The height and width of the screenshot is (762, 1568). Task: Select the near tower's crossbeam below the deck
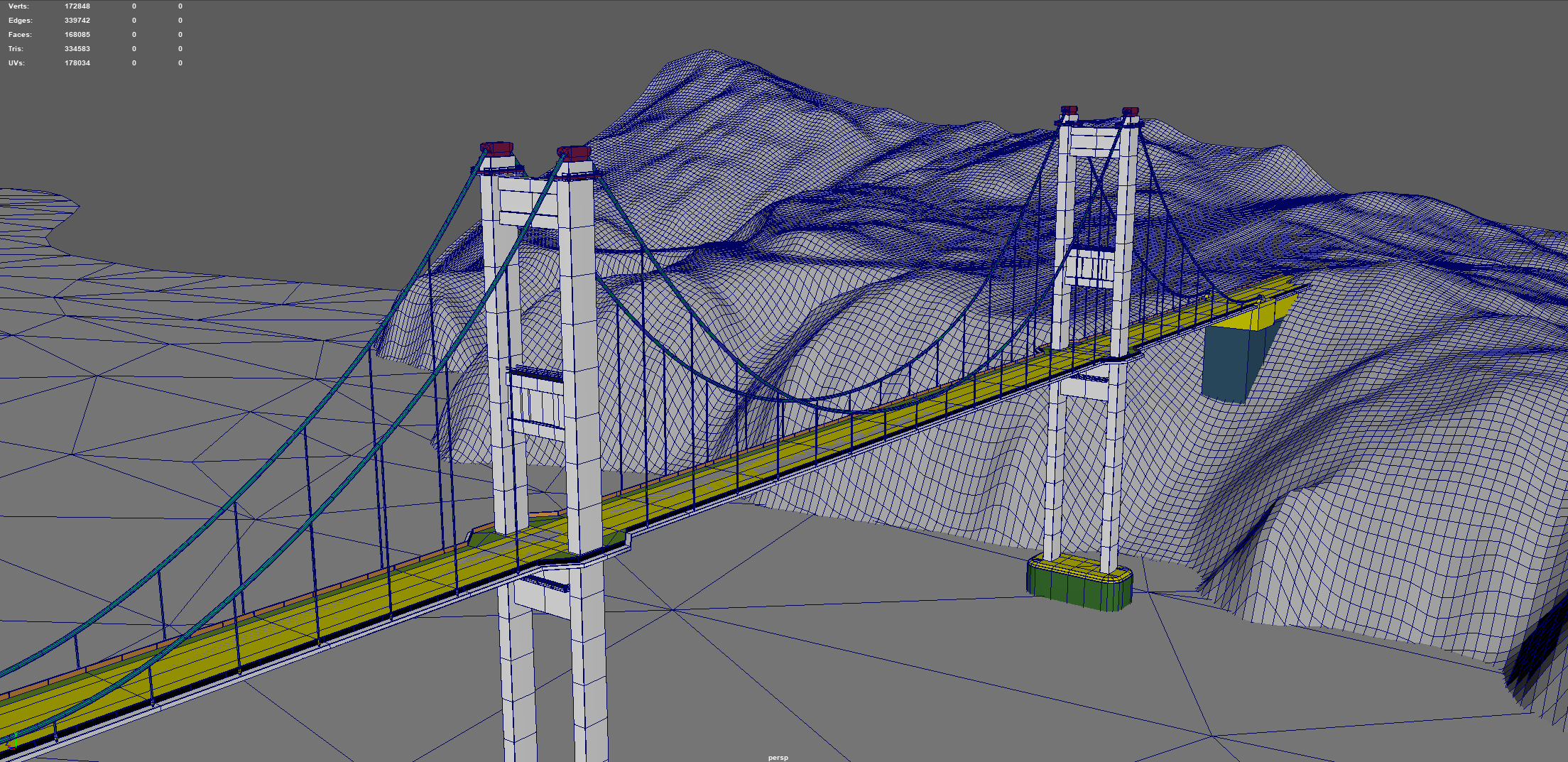click(543, 595)
